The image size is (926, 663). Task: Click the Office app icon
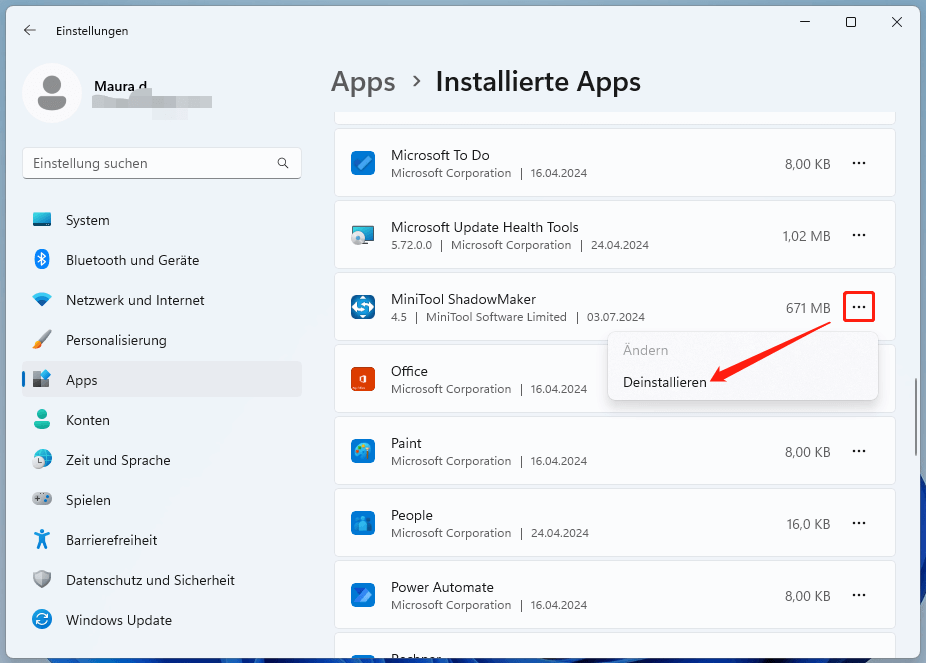363,379
